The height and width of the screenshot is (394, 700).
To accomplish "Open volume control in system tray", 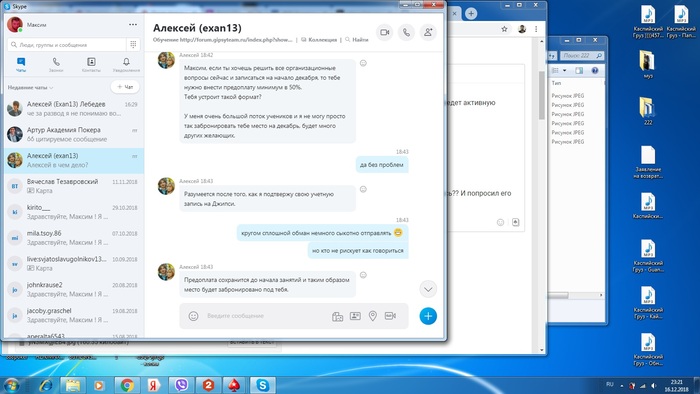I will point(654,386).
